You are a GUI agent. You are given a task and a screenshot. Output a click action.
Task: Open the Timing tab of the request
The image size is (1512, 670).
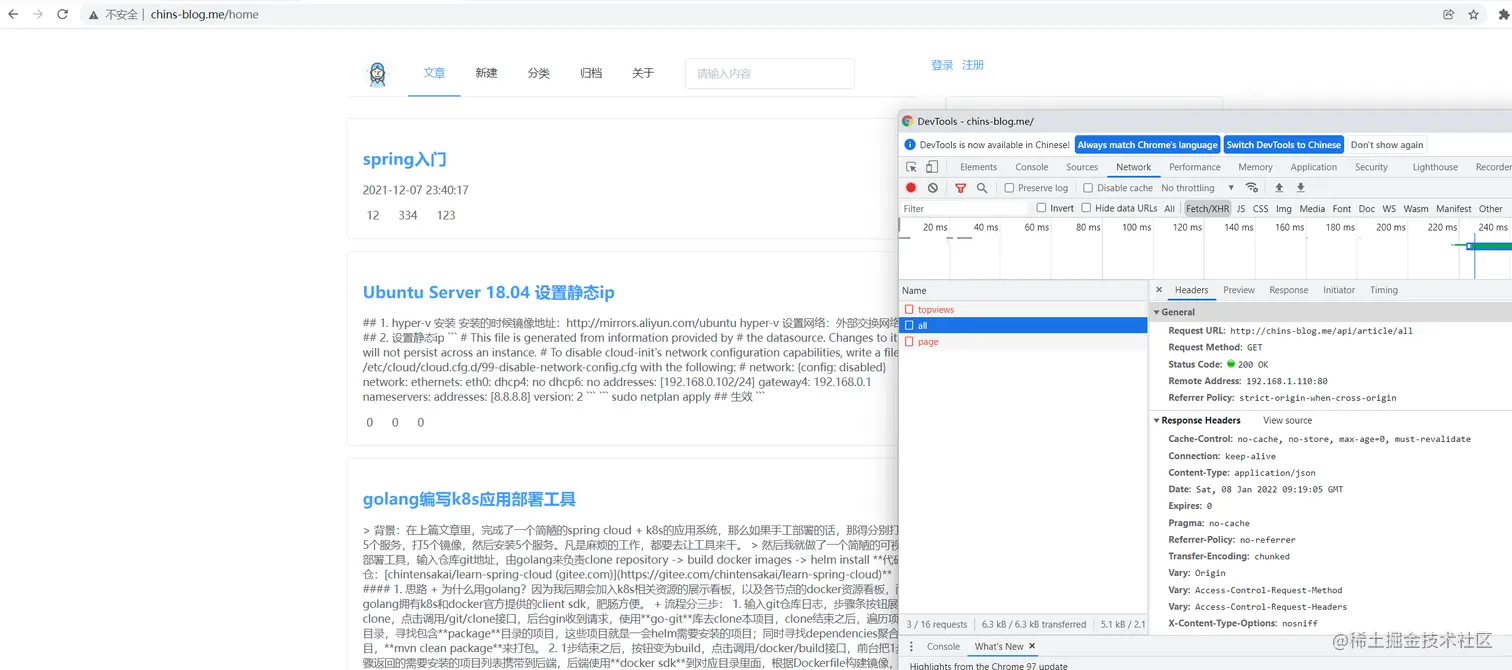(x=1384, y=290)
